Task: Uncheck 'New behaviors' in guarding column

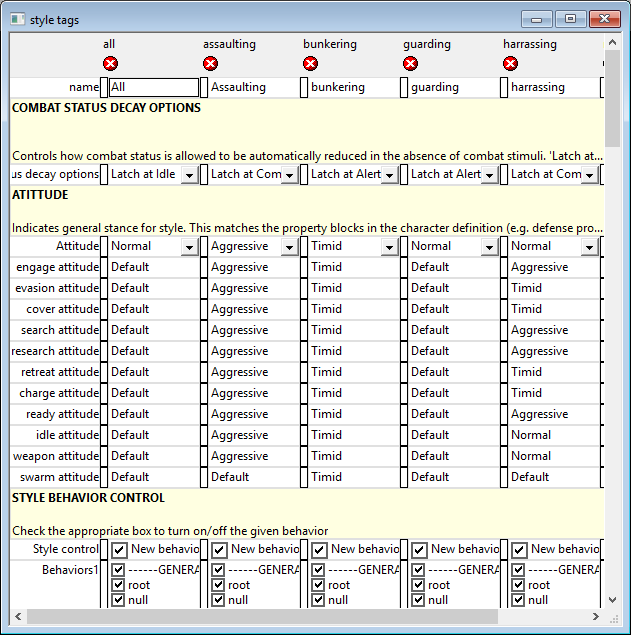Action: pyautogui.click(x=419, y=550)
